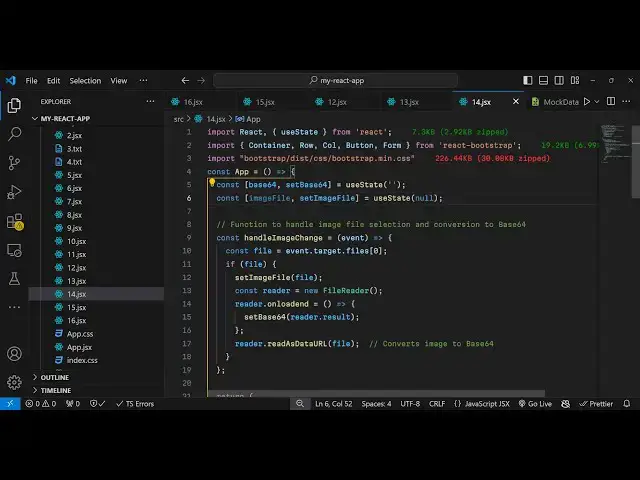
Task: Go back in navigation history
Action: [185, 80]
